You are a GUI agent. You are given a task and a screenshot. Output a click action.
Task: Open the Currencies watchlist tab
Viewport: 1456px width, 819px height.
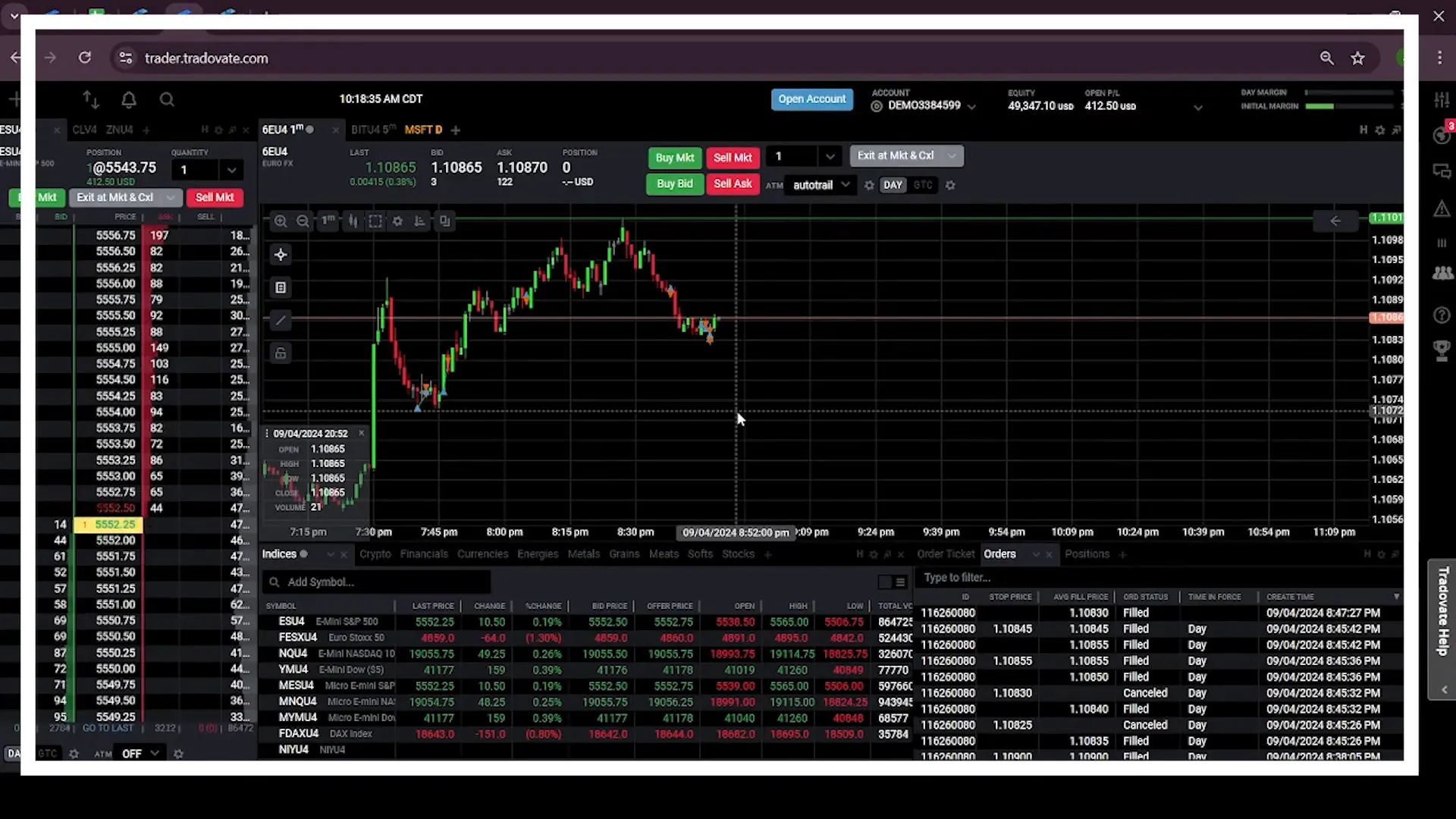click(x=482, y=554)
